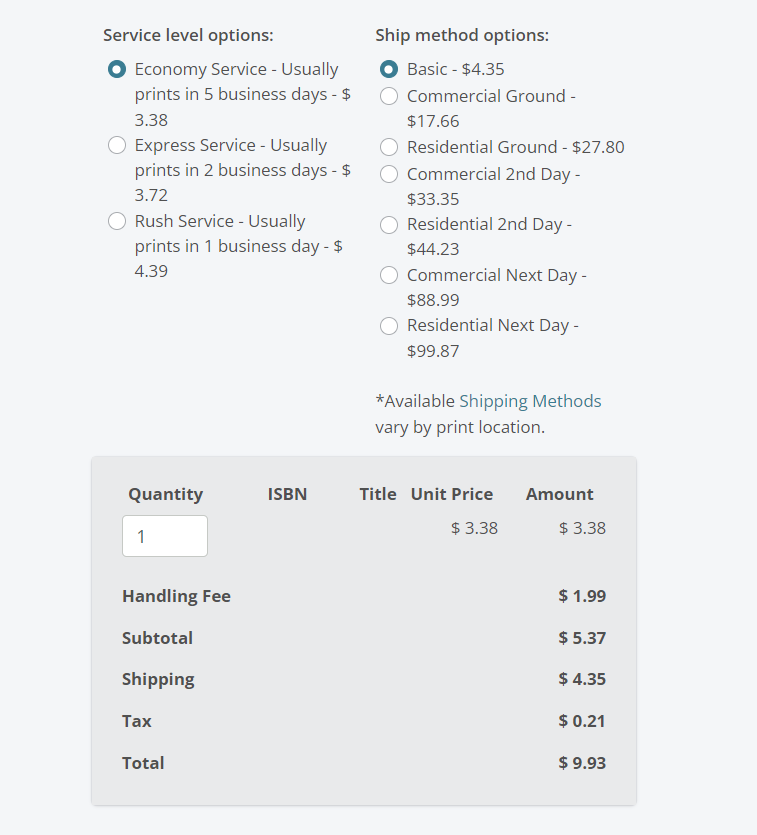Viewport: 757px width, 835px height.
Task: Select the Economy Service option
Action: click(116, 70)
